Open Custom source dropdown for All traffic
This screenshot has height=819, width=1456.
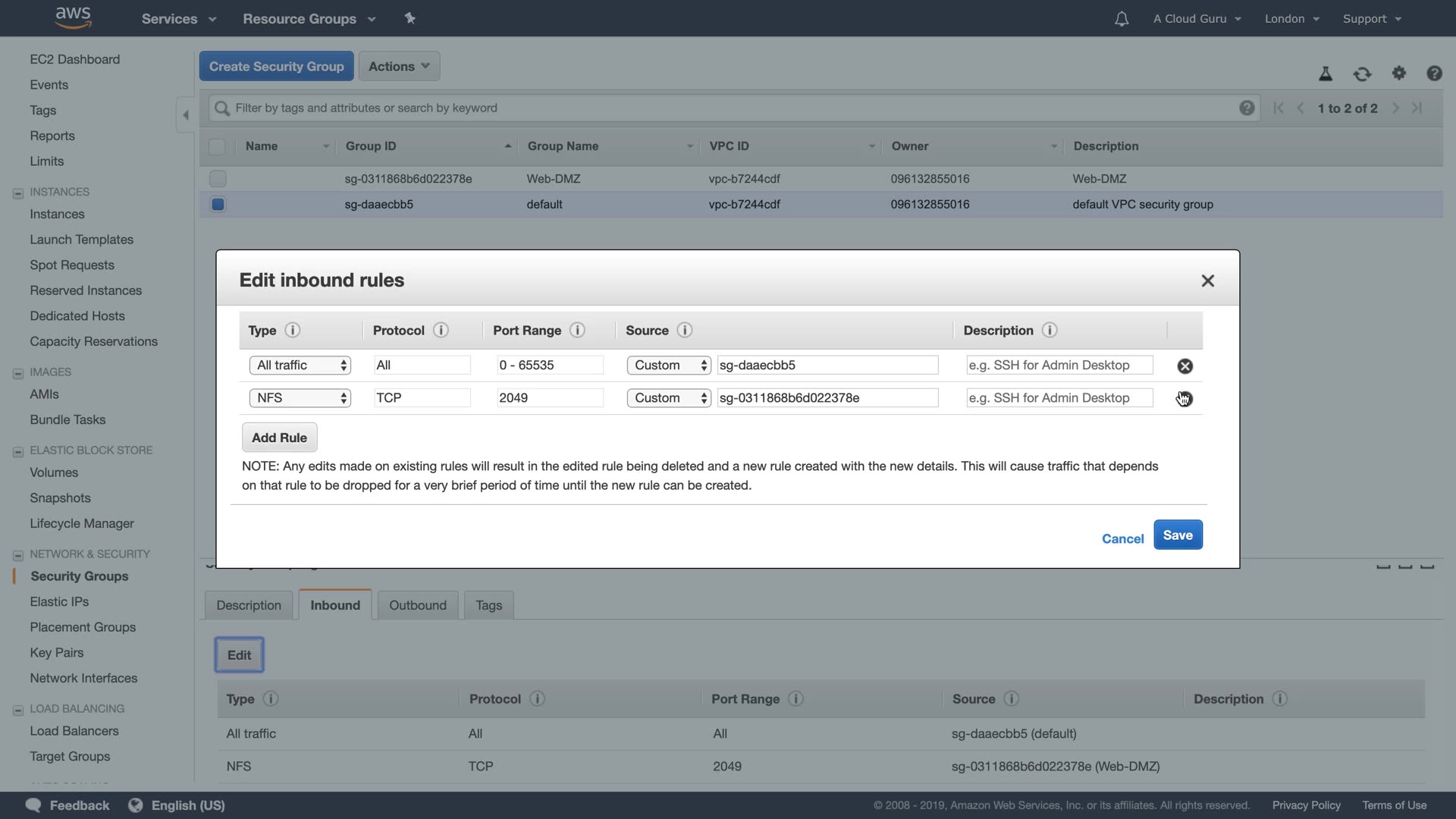(668, 366)
